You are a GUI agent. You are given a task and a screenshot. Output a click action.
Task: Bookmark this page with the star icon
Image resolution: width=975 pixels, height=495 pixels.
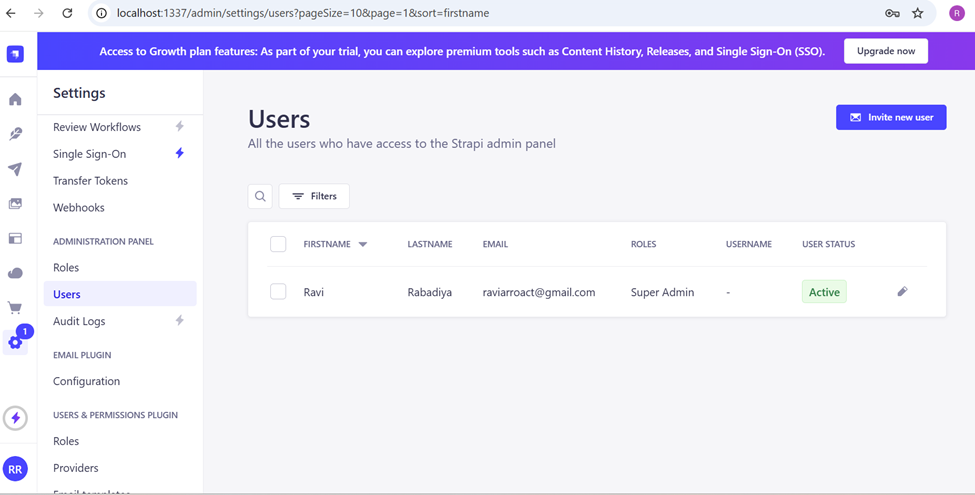(918, 13)
